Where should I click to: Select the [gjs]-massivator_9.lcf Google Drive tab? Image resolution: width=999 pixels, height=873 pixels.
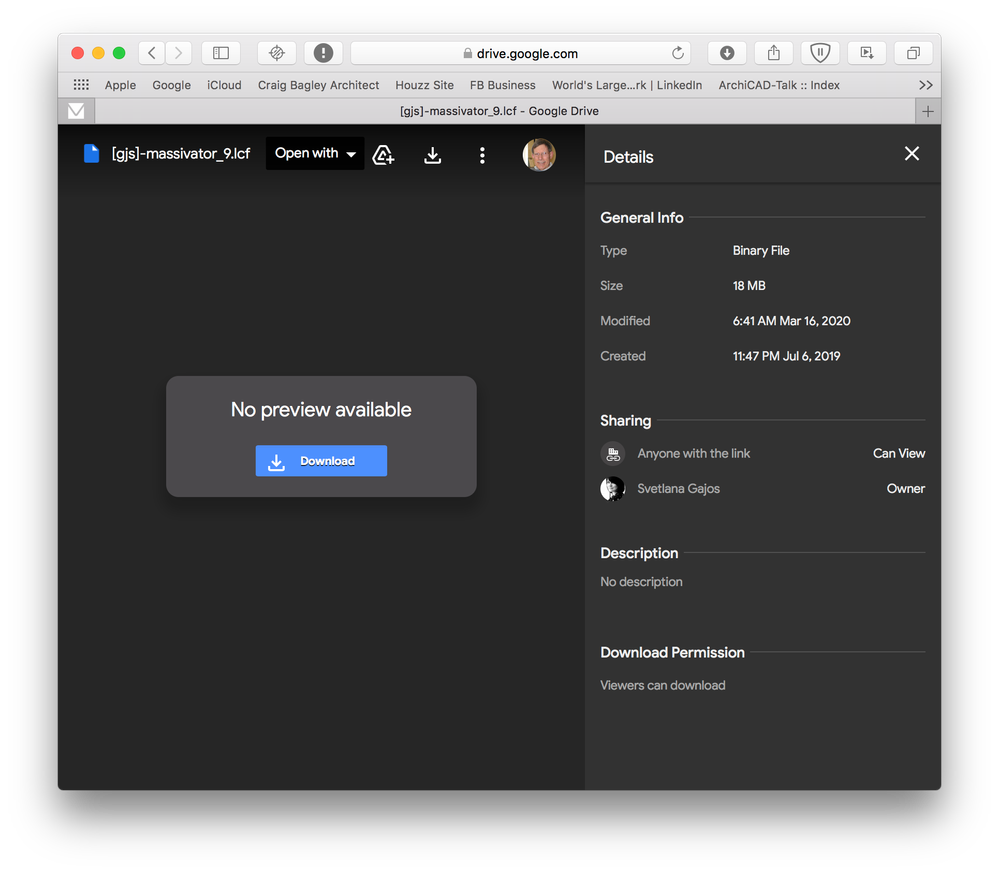coord(499,111)
